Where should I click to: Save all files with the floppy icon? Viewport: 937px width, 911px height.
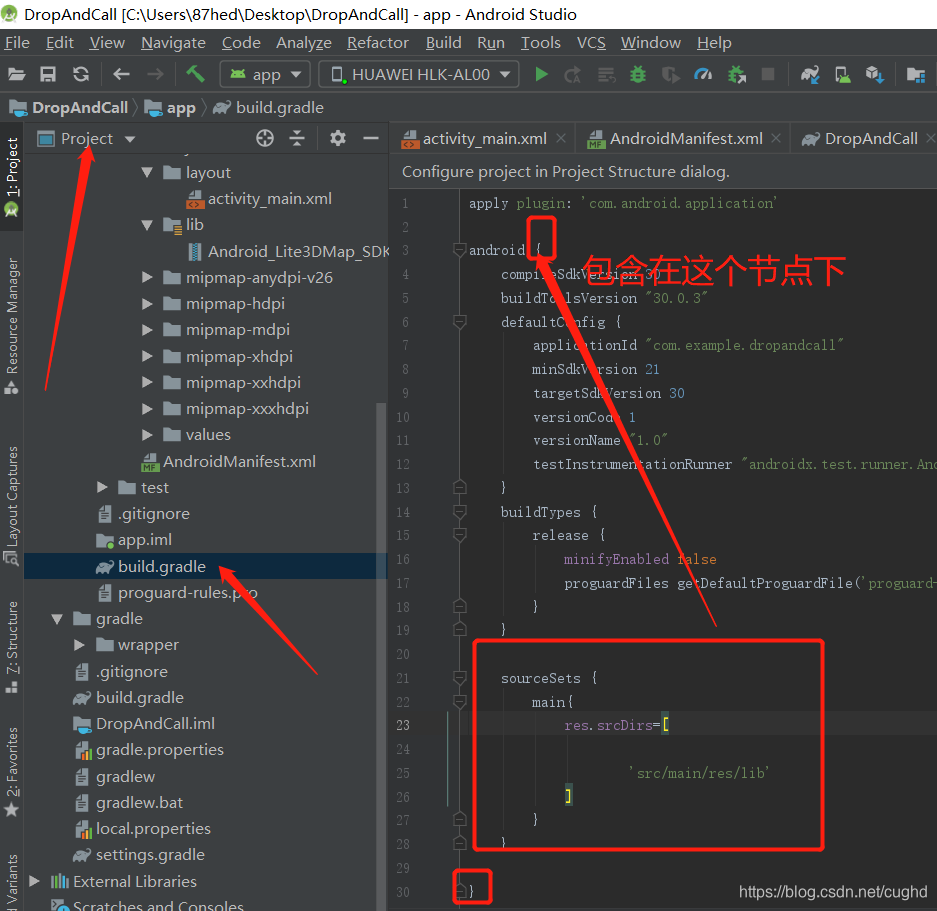point(48,74)
